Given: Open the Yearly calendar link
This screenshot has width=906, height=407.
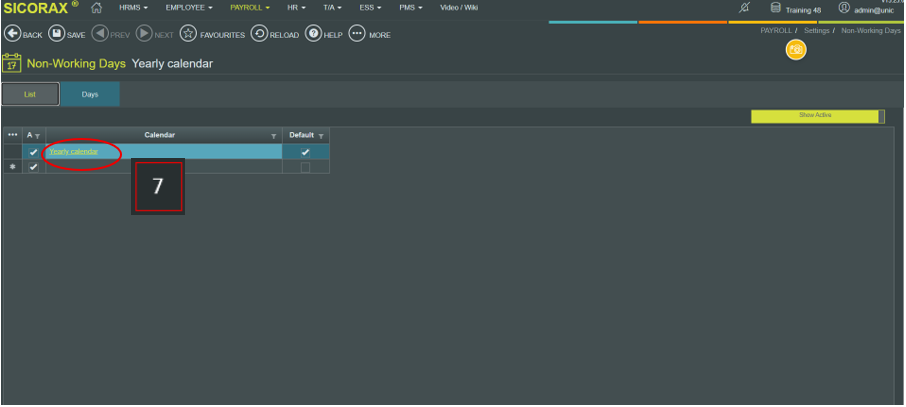Looking at the screenshot, I should click(73, 152).
